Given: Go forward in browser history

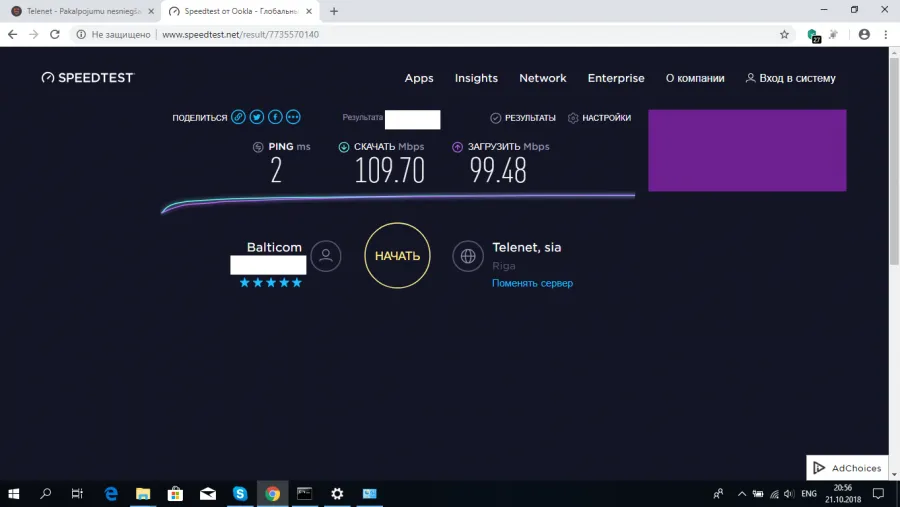Looking at the screenshot, I should 34,34.
